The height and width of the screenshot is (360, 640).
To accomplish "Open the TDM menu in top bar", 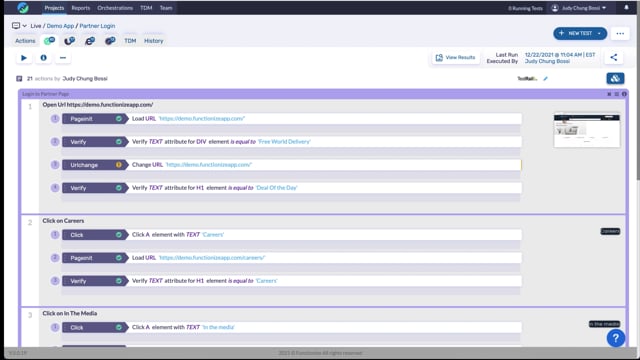I will [146, 8].
